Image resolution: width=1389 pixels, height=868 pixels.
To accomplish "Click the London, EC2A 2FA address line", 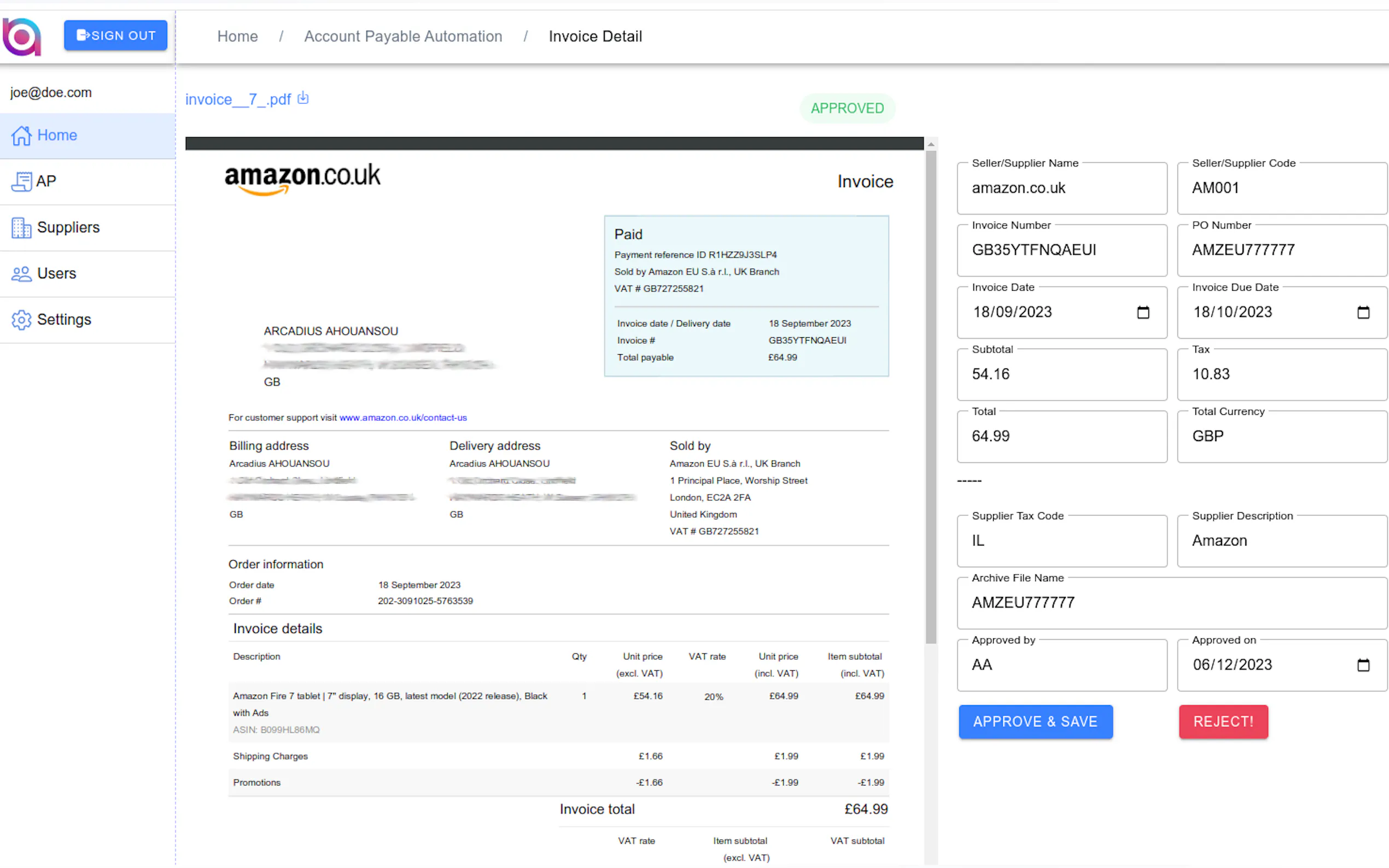I will pyautogui.click(x=710, y=497).
